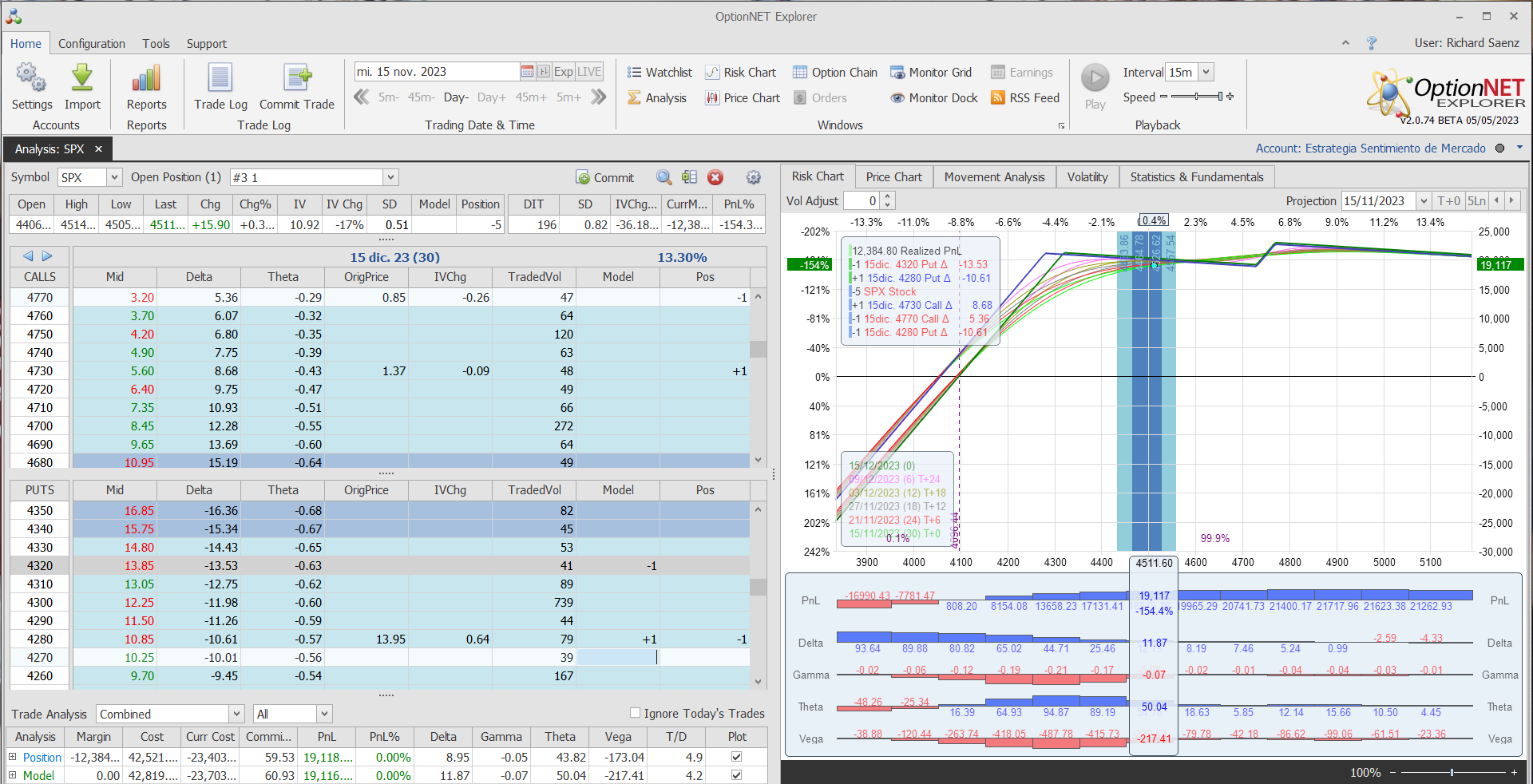Step back with the double-left arrow
The height and width of the screenshot is (784, 1533).
[362, 97]
